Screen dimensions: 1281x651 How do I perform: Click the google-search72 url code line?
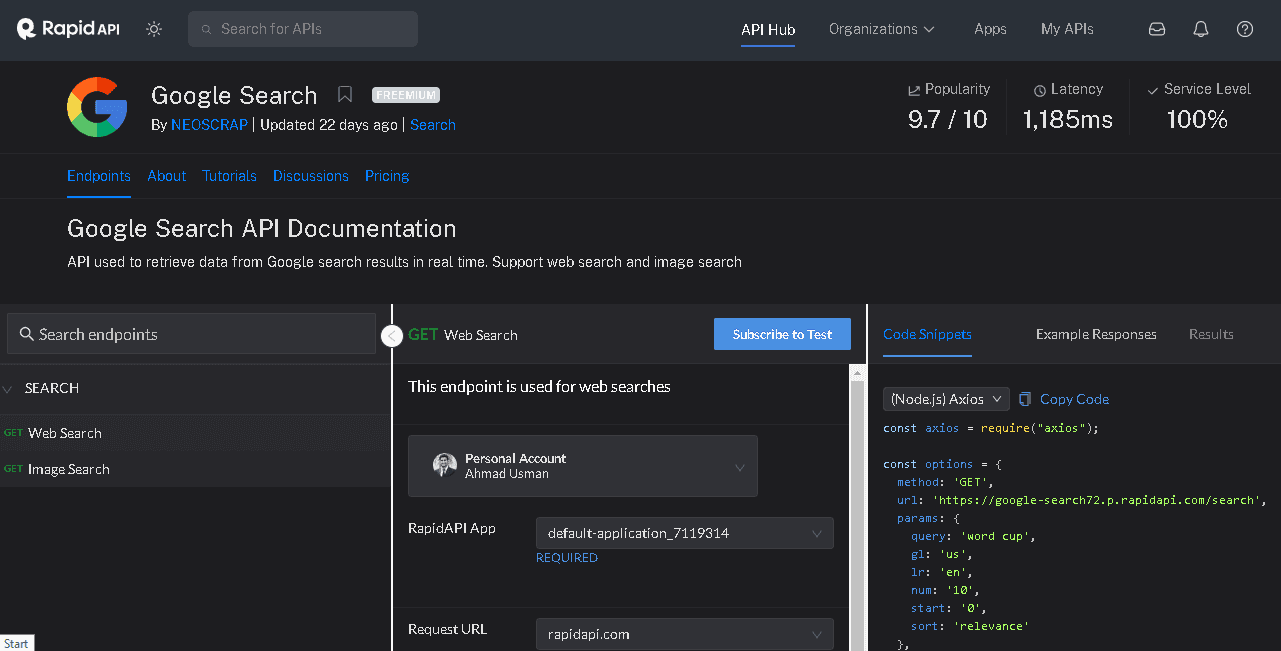tap(1082, 500)
